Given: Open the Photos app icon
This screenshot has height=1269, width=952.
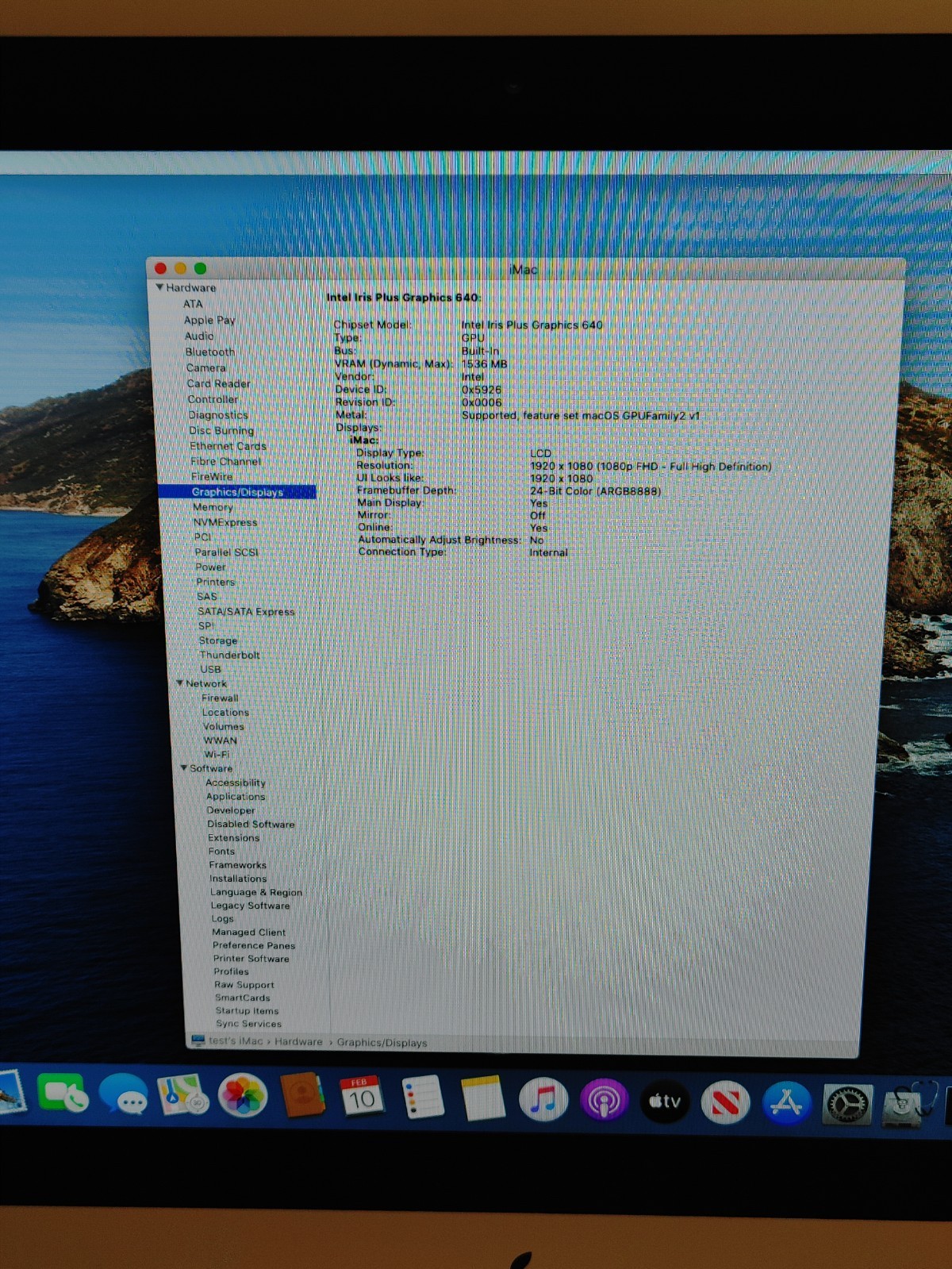Looking at the screenshot, I should (x=243, y=1097).
